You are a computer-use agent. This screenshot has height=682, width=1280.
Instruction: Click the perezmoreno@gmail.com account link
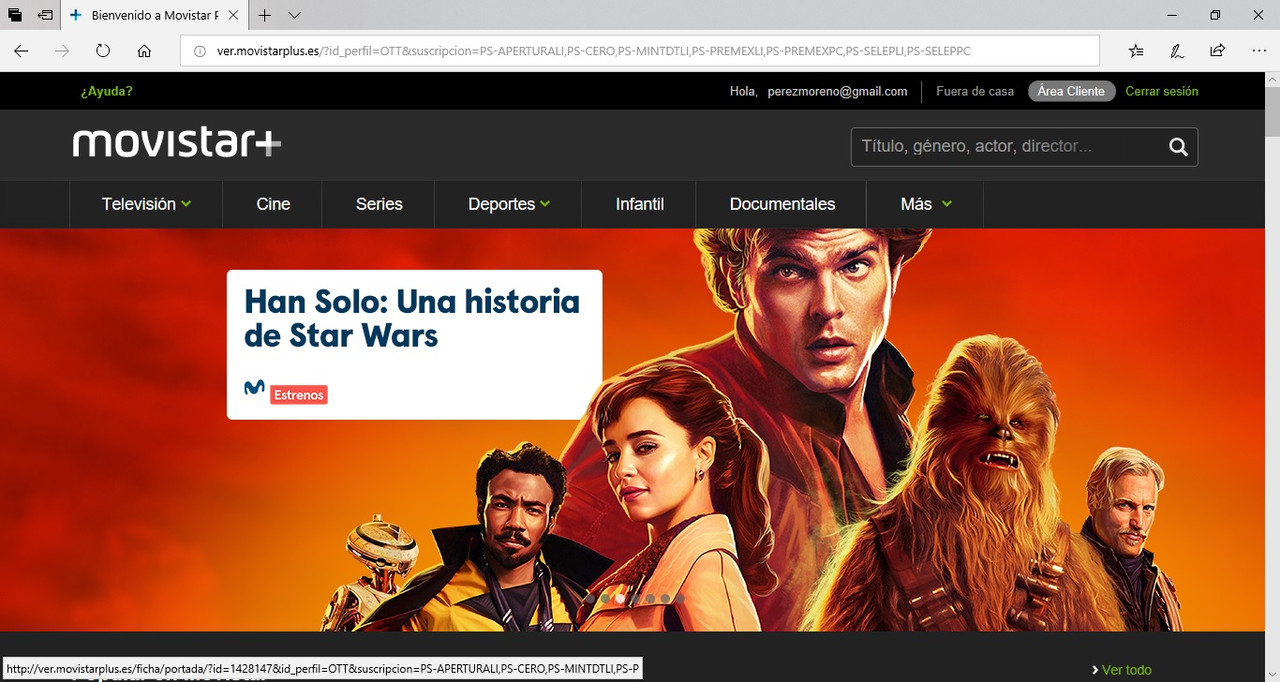837,91
